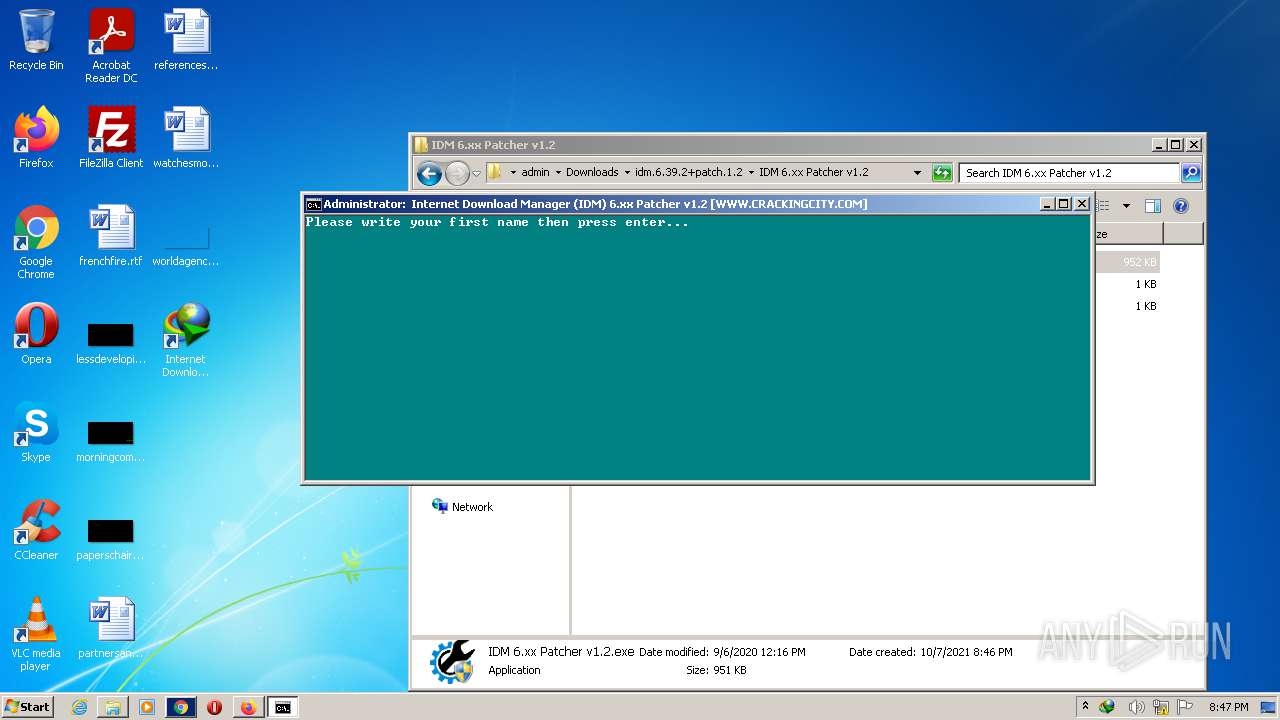Select the 952 KB file row
Image resolution: width=1280 pixels, height=720 pixels.
(1127, 262)
